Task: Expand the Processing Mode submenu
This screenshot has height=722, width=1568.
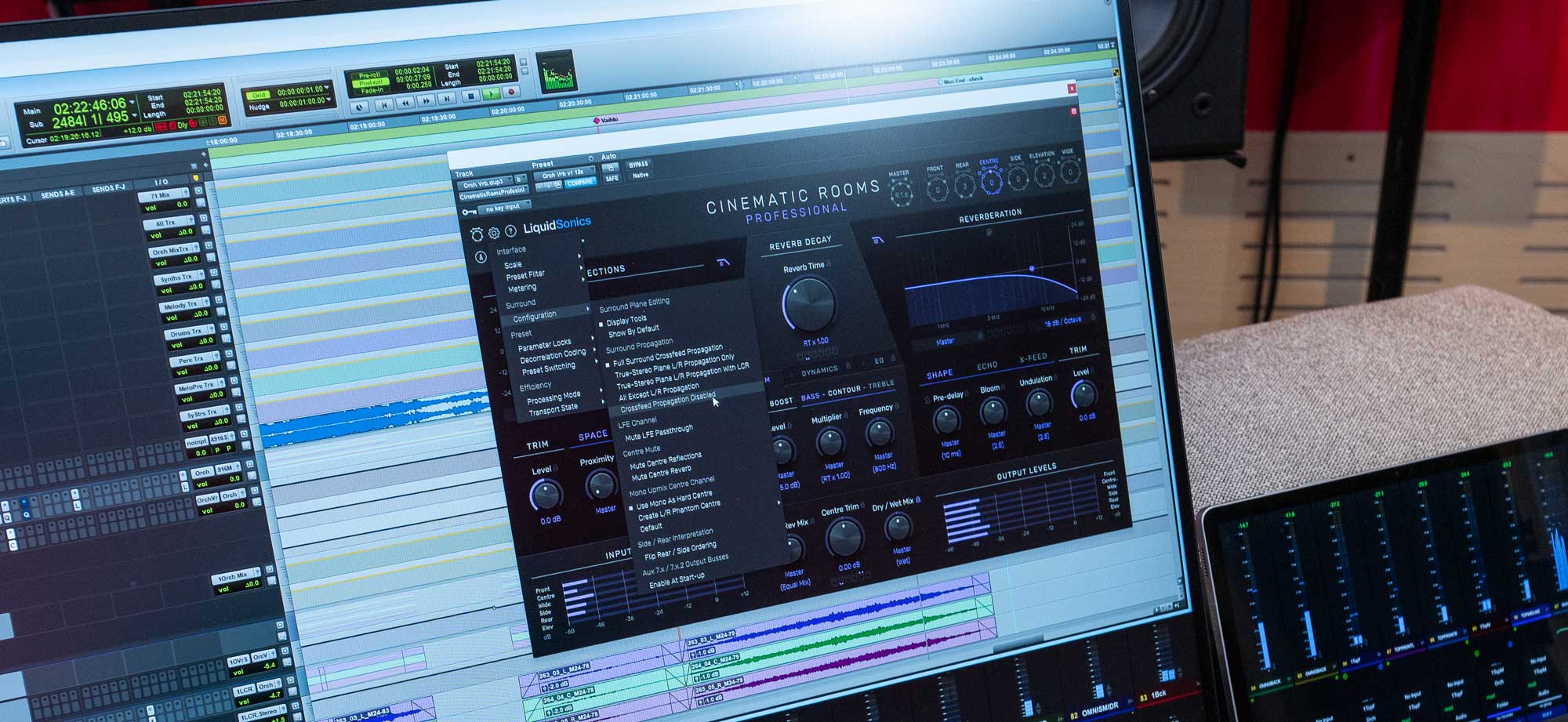Action: click(554, 397)
